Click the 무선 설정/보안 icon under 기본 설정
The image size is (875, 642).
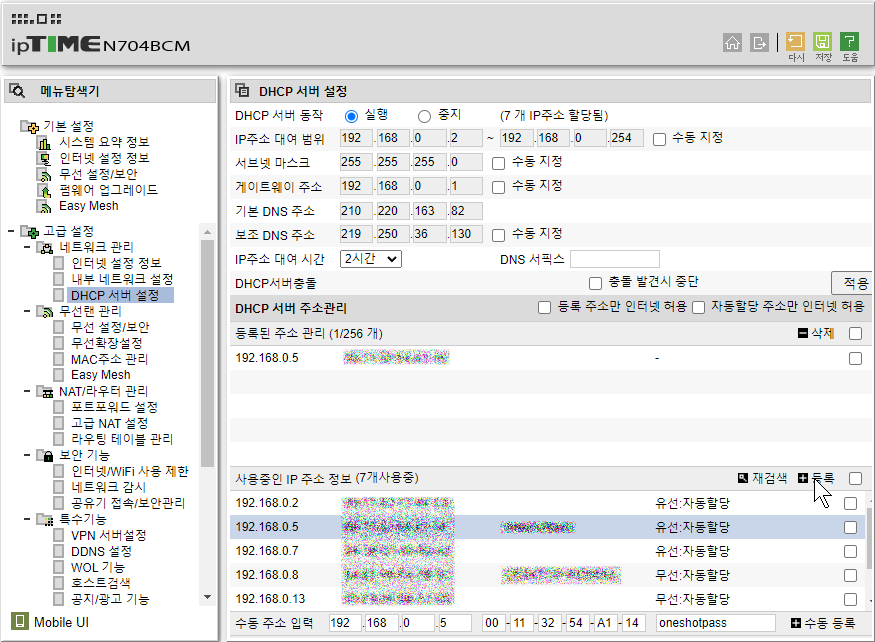tap(44, 175)
